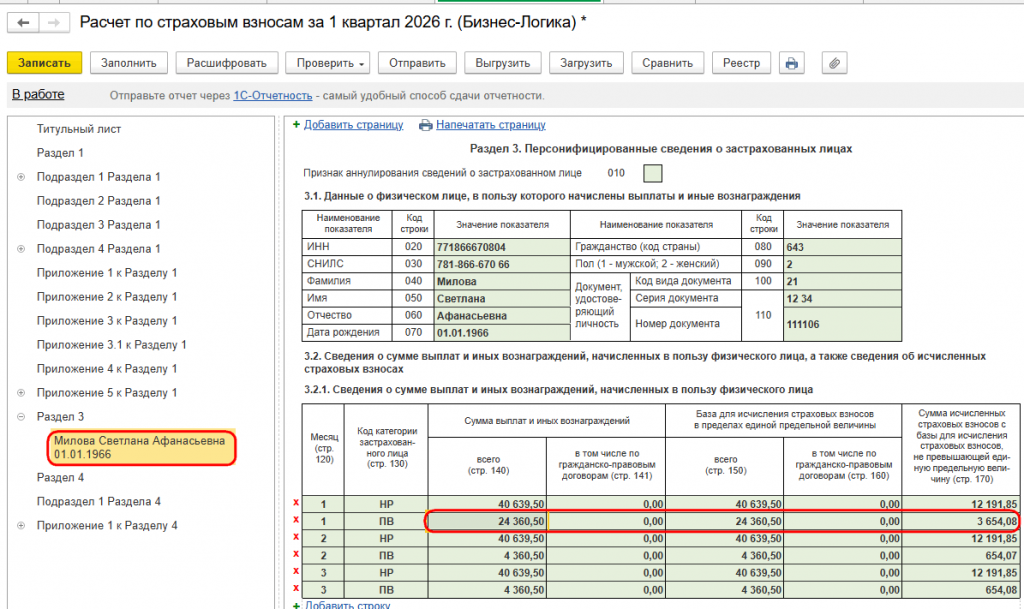
Task: Click the printer icon beside Напечатать страницу
Action: pos(426,125)
